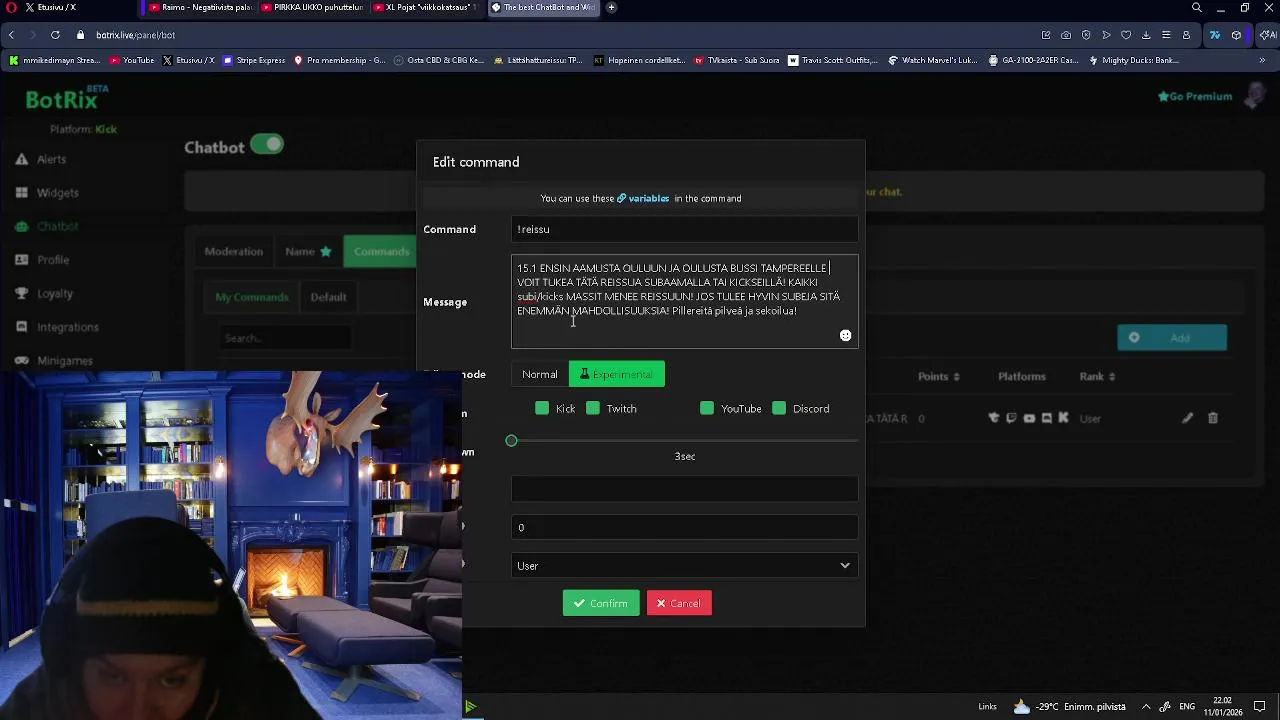1280x720 pixels.
Task: Open the new tab plus button
Action: (611, 7)
